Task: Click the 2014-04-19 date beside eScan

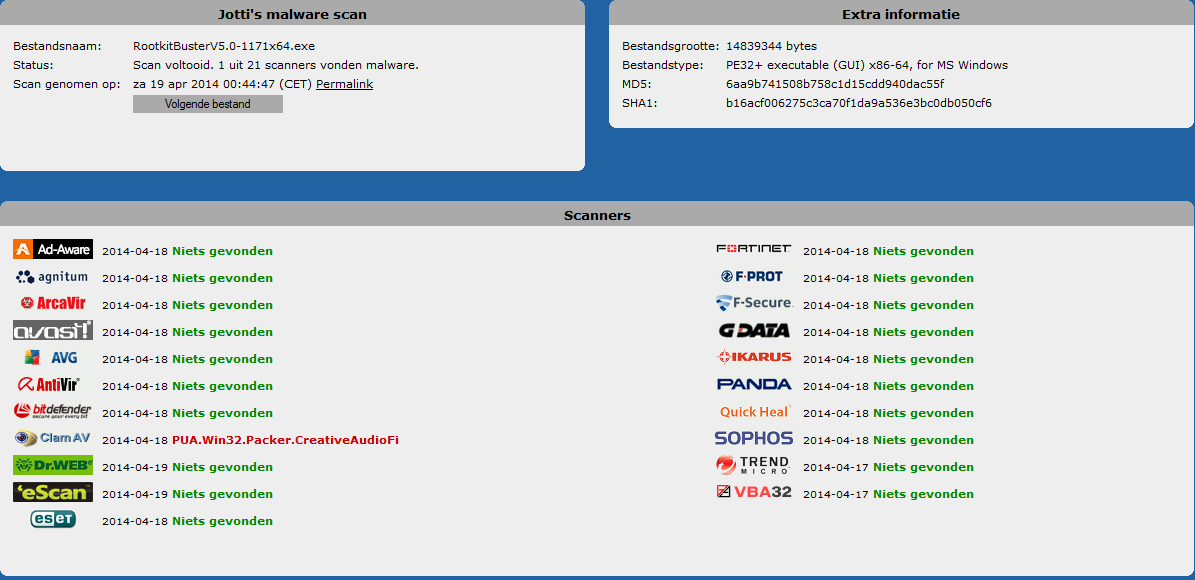Action: point(135,494)
